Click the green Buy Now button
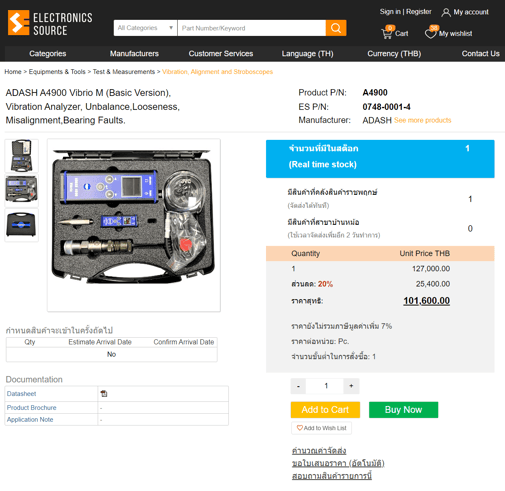This screenshot has height=491, width=505. [403, 410]
